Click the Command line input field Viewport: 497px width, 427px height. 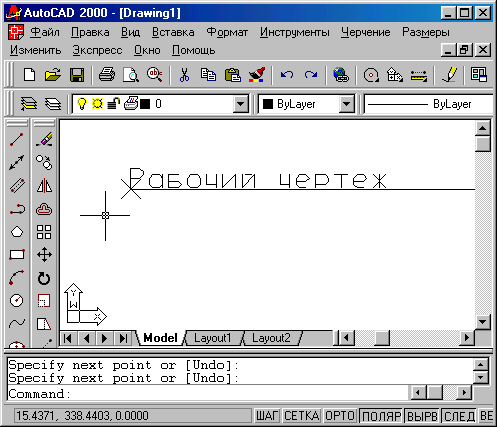207,394
